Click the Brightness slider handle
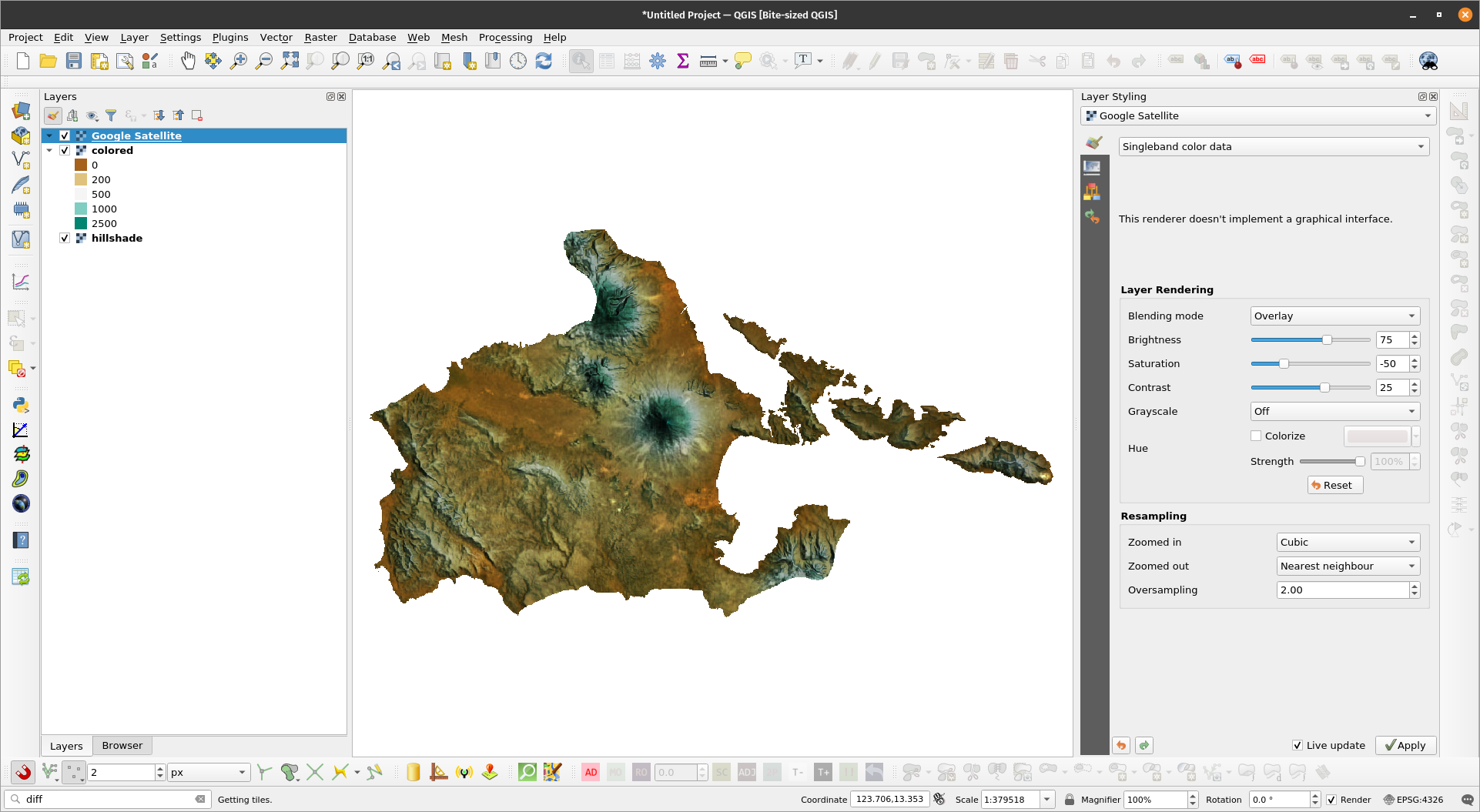The height and width of the screenshot is (812, 1480). coord(1327,339)
